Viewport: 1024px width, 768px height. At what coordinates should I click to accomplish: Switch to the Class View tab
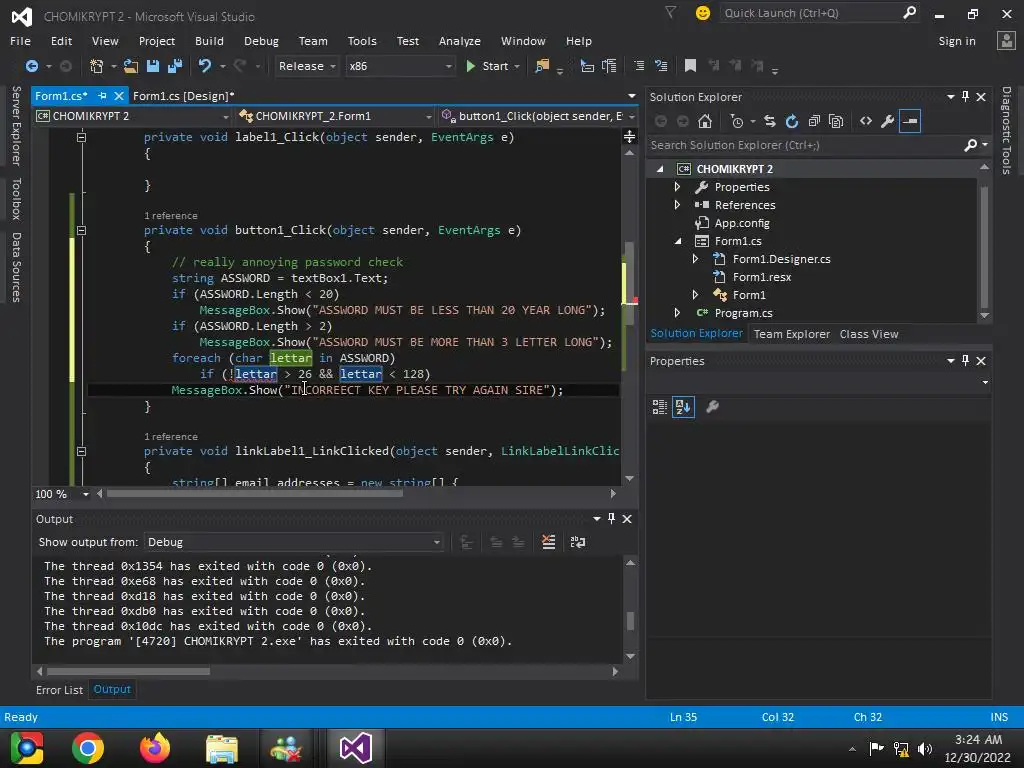coord(869,334)
